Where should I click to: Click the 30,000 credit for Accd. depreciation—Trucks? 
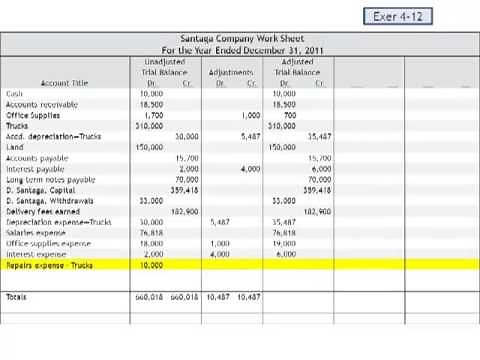click(187, 137)
